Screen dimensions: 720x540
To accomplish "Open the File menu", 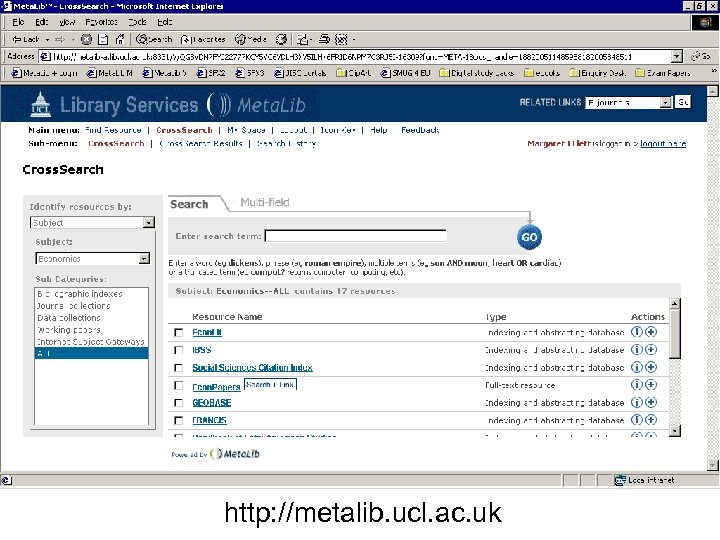I will click(x=18, y=22).
